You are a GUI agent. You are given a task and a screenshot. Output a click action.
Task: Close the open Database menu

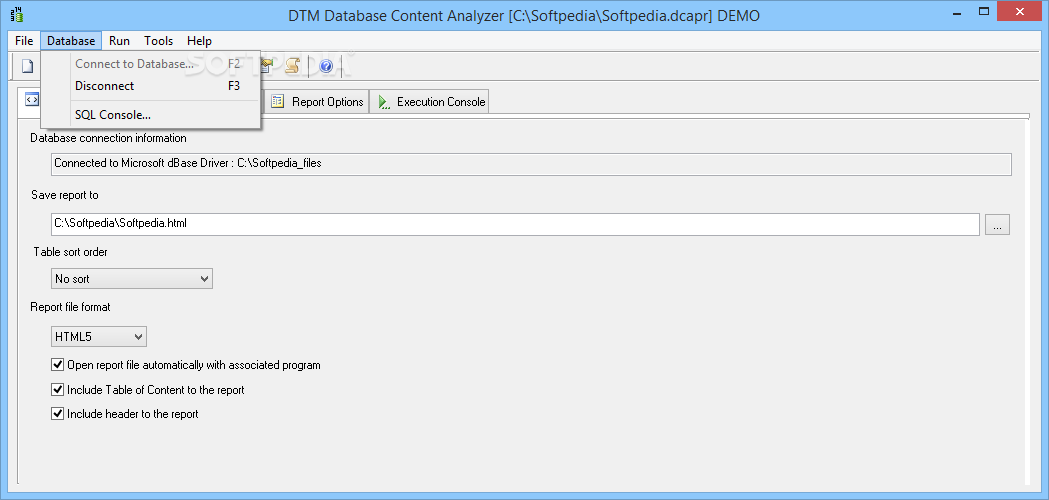[71, 41]
